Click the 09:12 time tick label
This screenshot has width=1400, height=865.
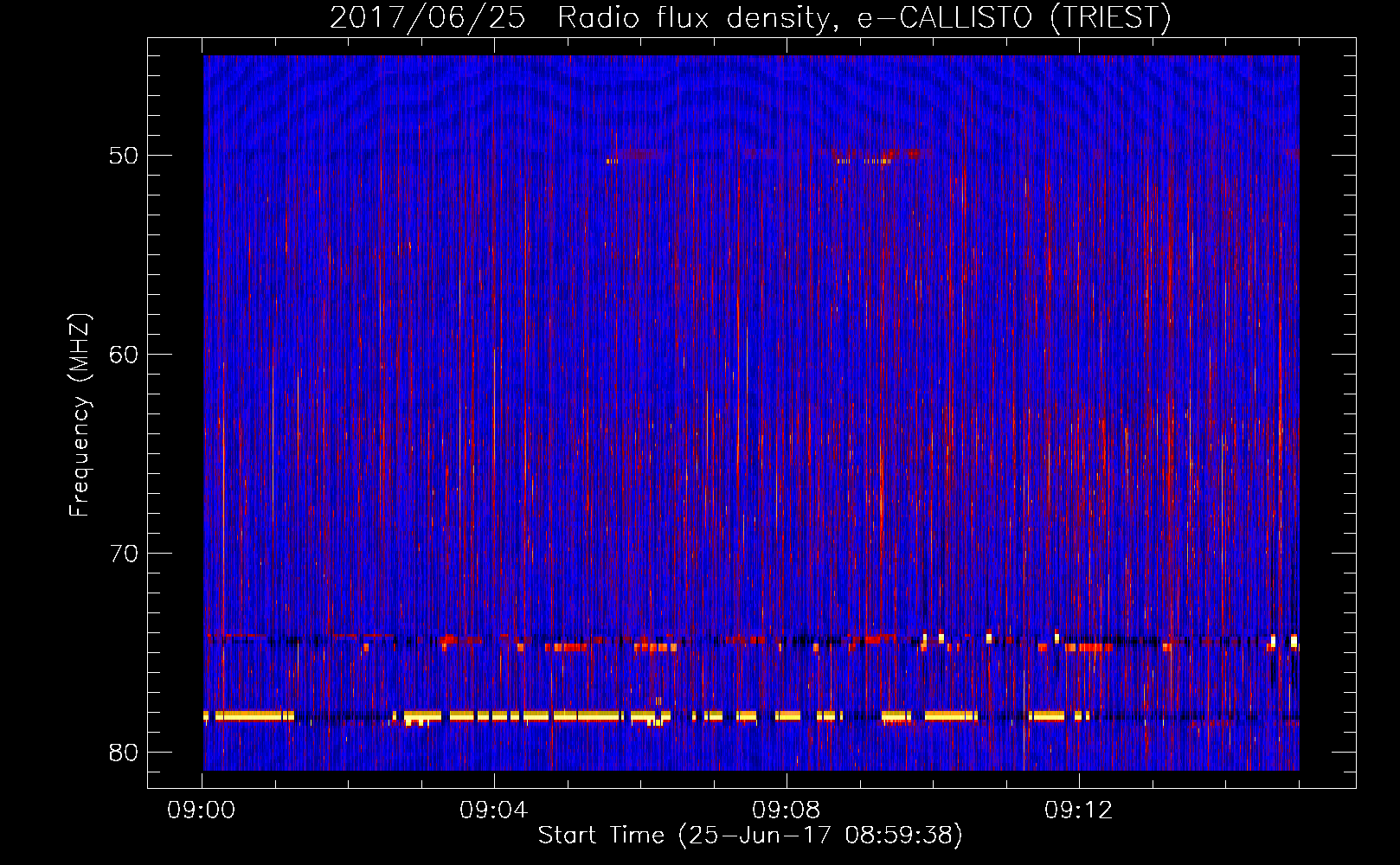[x=1078, y=811]
